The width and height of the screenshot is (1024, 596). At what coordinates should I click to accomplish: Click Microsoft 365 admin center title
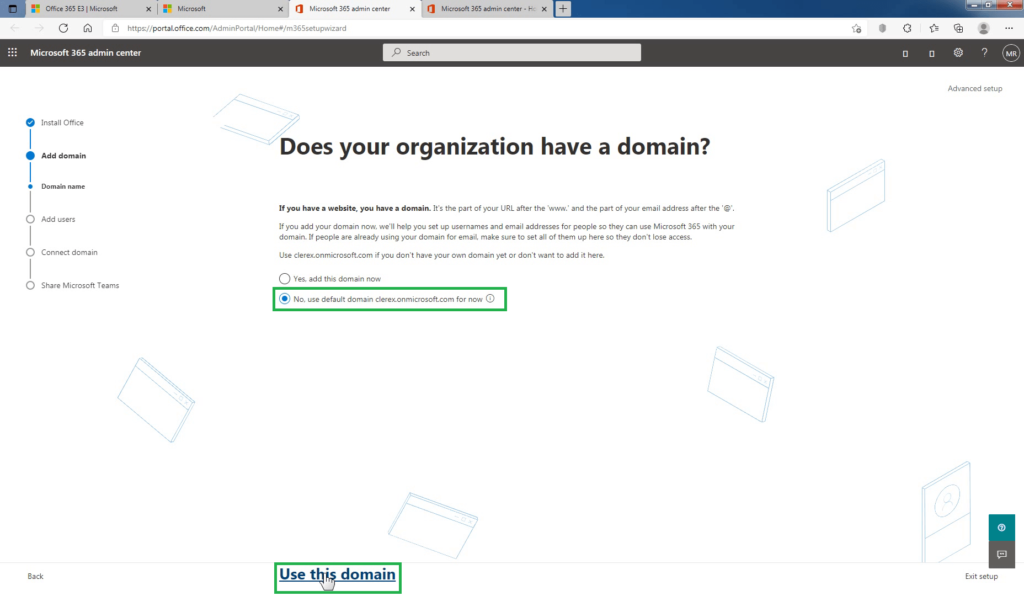point(86,53)
